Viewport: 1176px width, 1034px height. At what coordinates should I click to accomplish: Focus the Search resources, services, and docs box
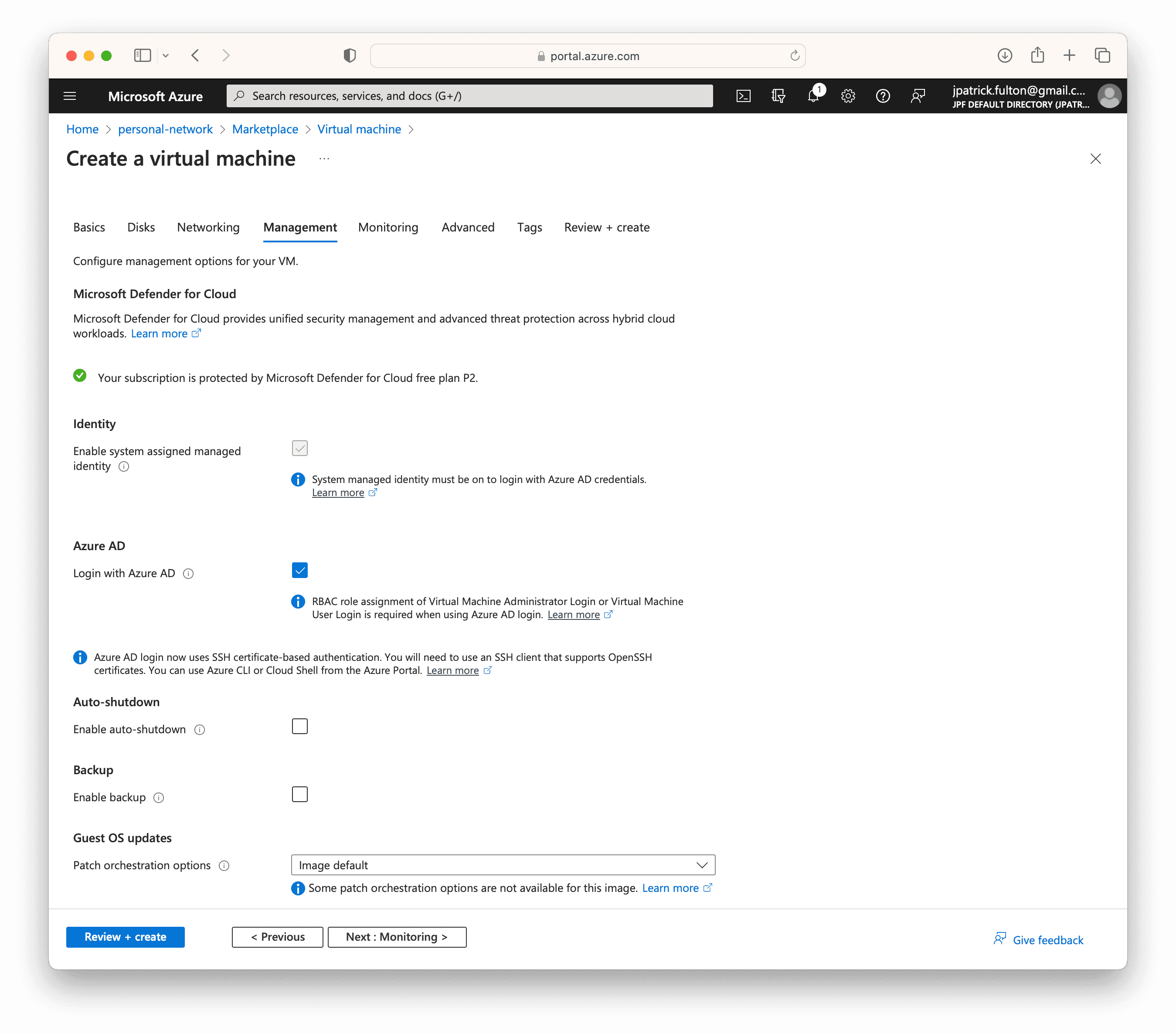[x=469, y=95]
